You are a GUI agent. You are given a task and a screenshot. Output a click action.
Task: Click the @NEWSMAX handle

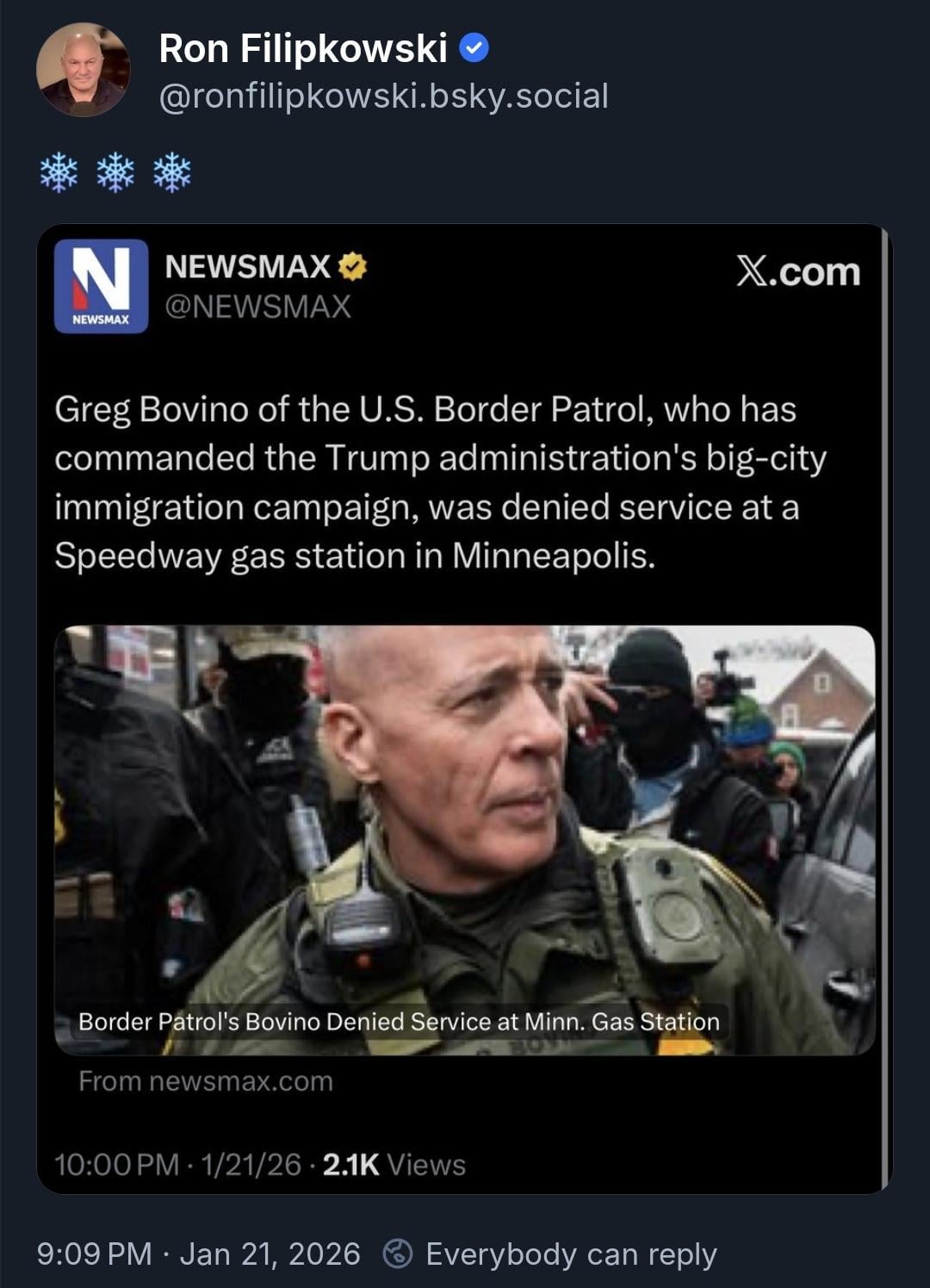pyautogui.click(x=258, y=307)
